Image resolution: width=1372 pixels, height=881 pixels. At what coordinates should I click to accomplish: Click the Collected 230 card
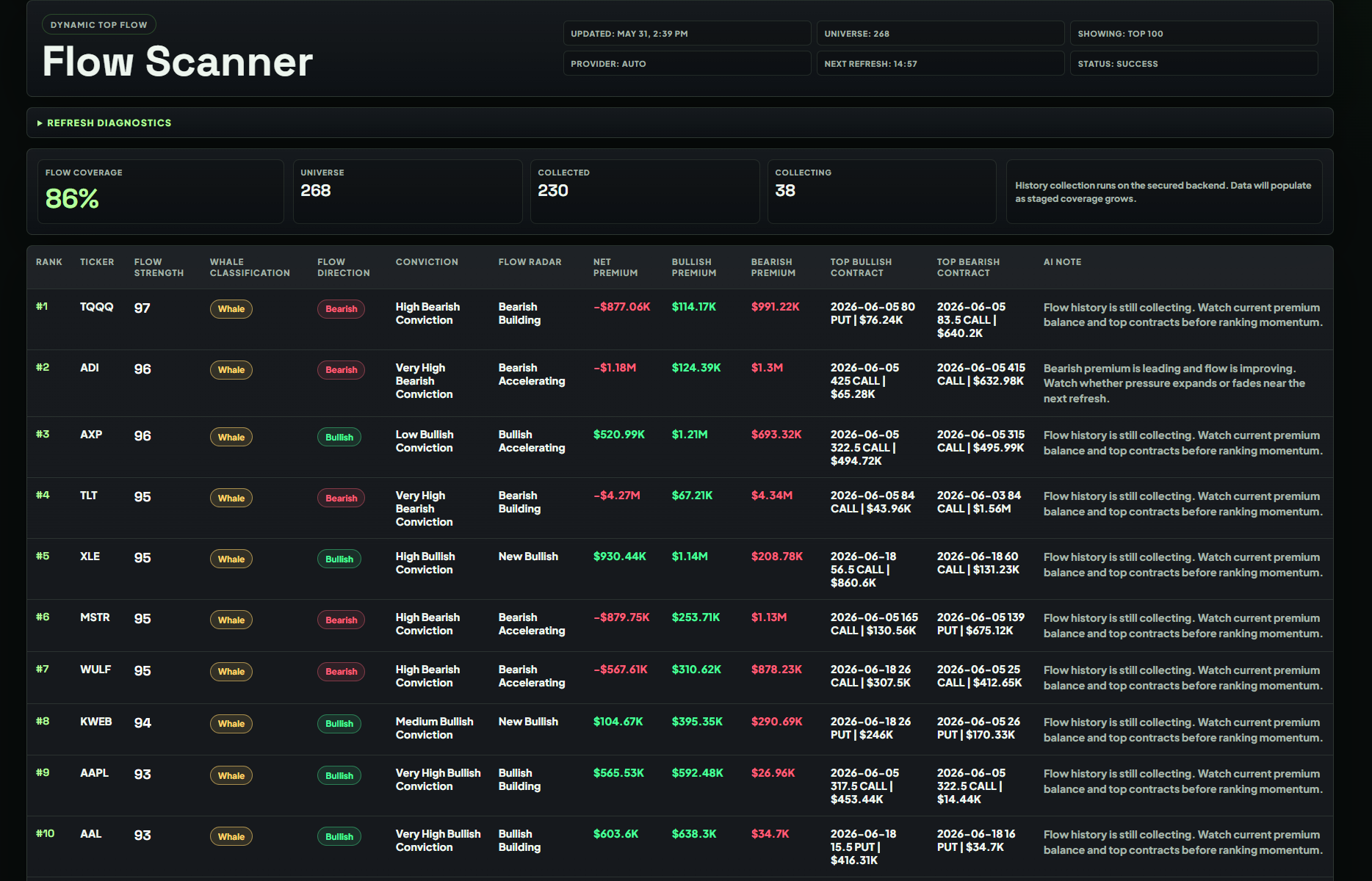click(x=645, y=192)
